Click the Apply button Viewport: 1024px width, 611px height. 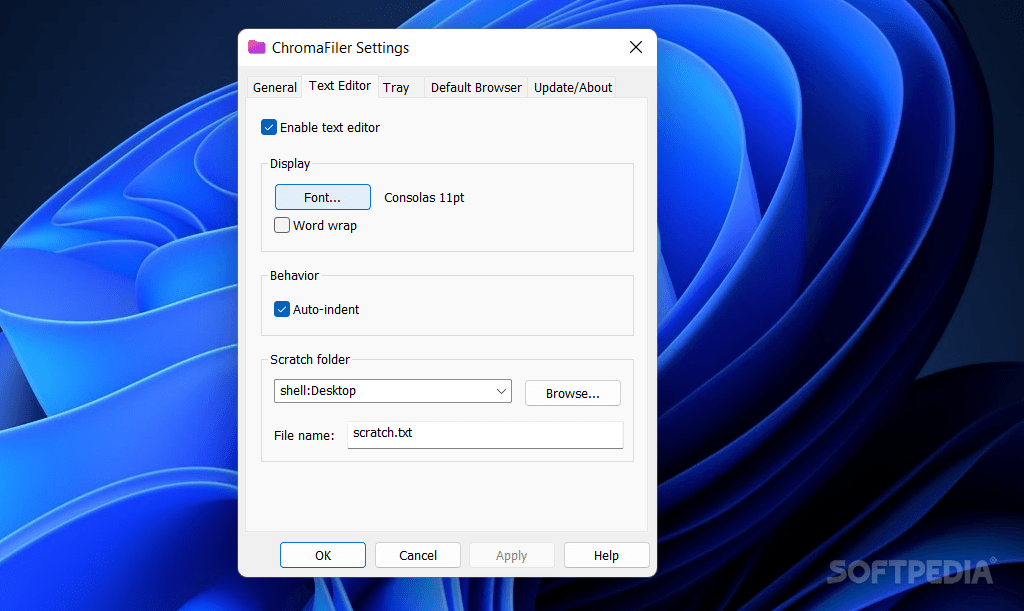point(511,555)
